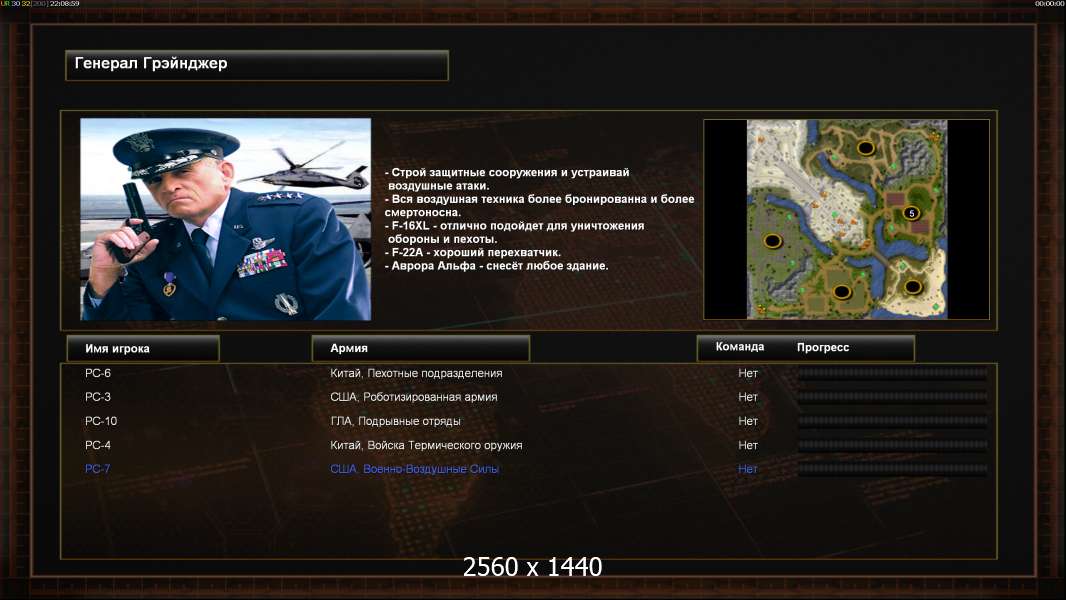Click army 'США, Роботизированная армия'

(413, 397)
